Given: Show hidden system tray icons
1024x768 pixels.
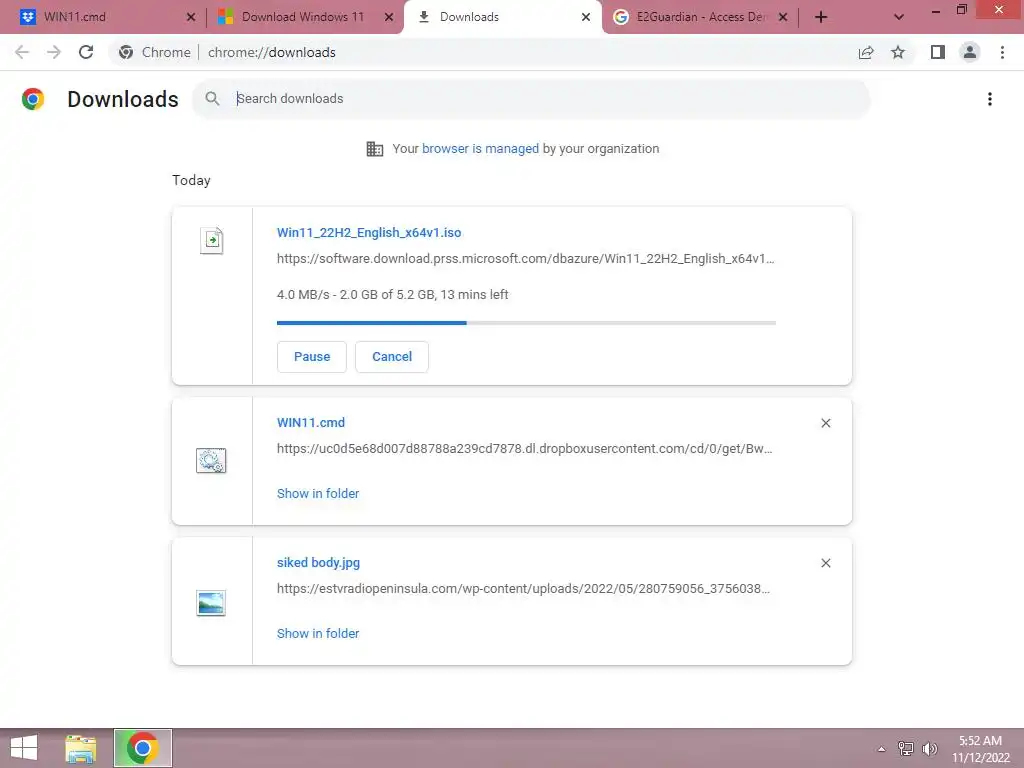Looking at the screenshot, I should pos(882,749).
